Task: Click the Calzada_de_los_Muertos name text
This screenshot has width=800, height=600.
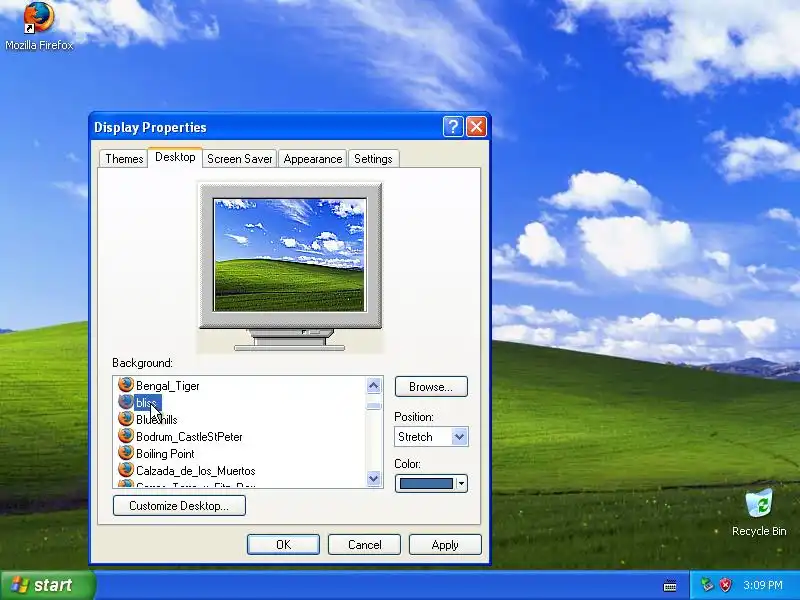Action: click(195, 471)
